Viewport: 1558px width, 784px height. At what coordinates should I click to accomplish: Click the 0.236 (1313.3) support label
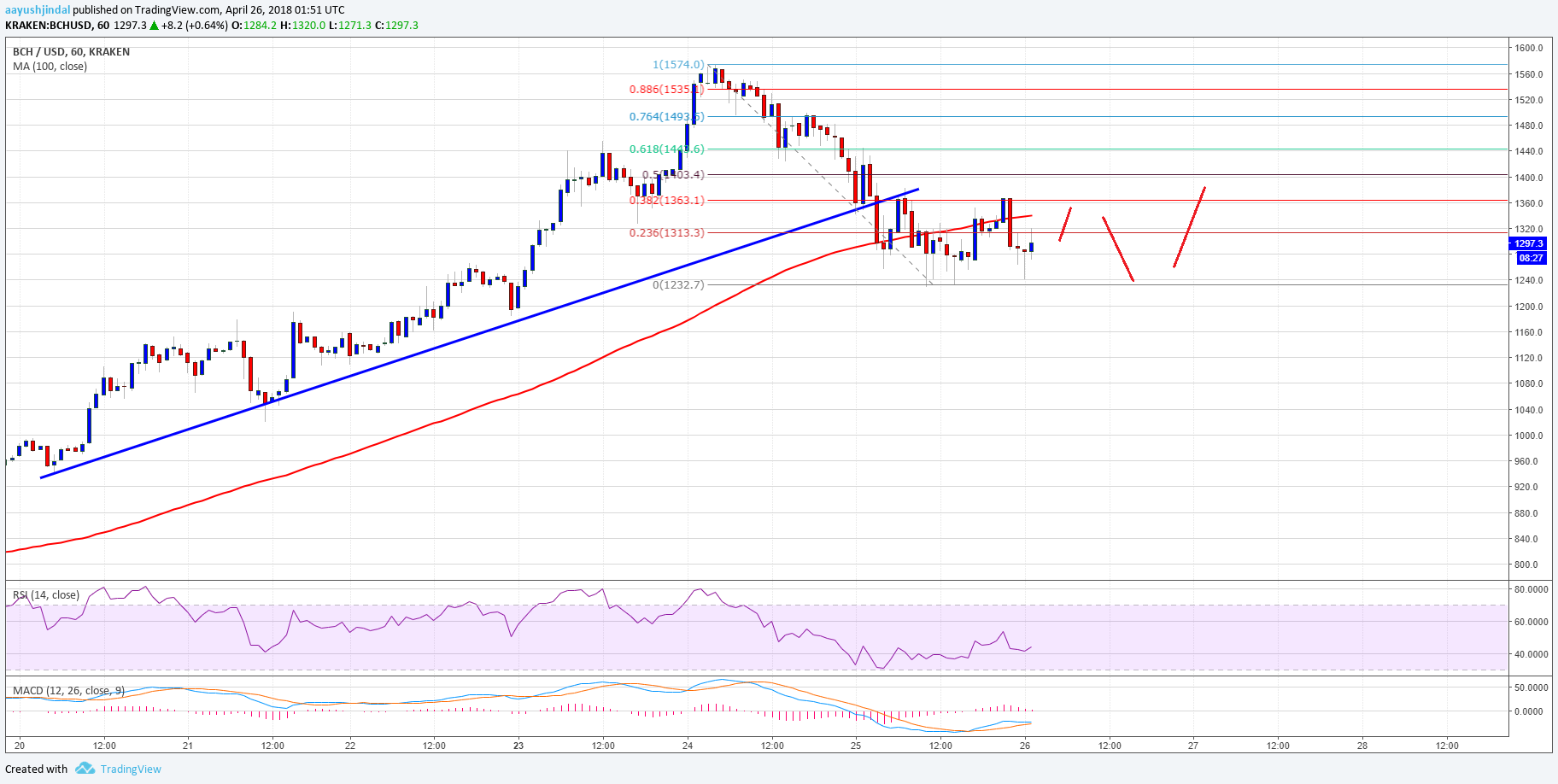tap(666, 231)
